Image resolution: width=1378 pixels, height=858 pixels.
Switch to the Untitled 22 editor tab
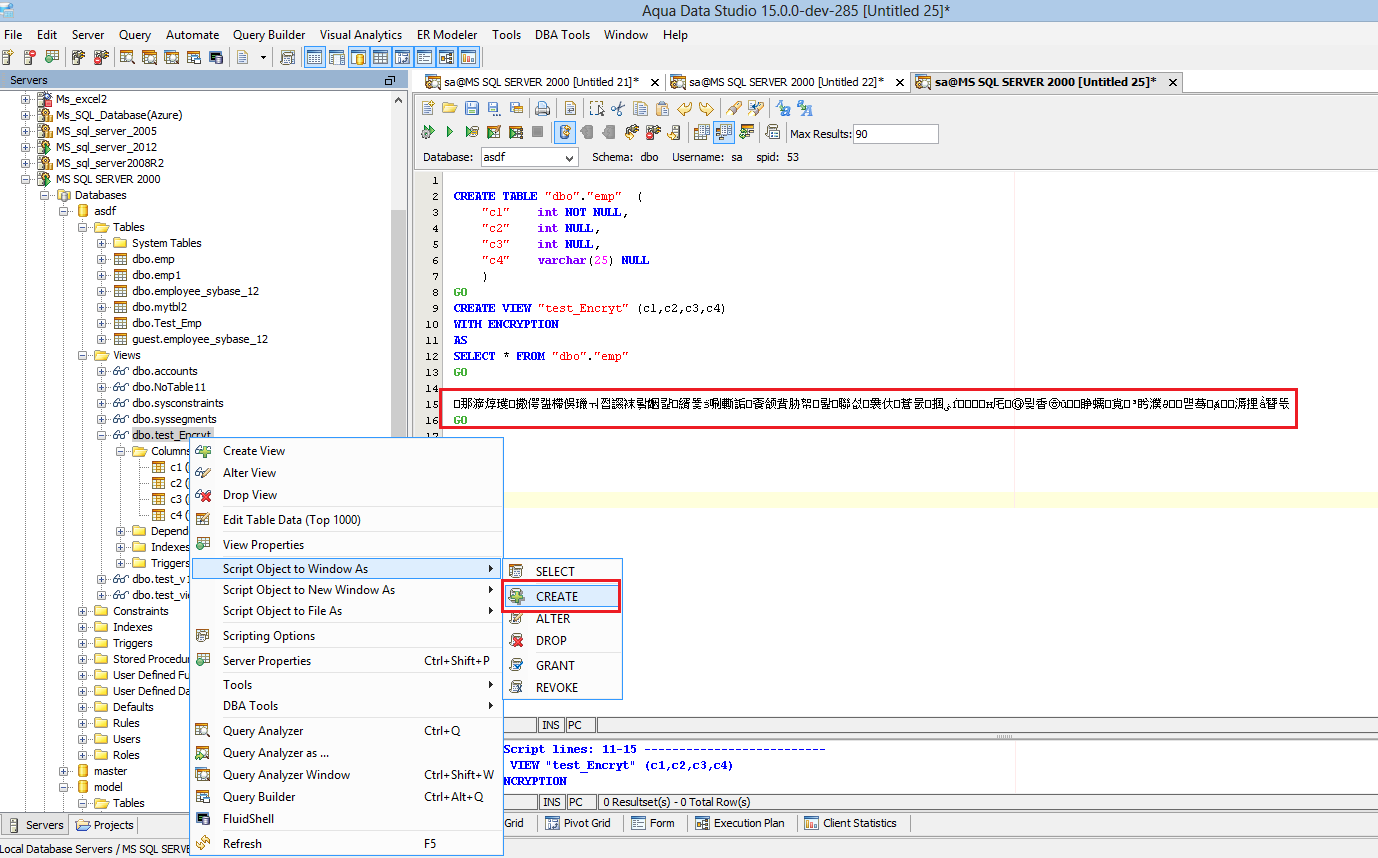point(786,82)
